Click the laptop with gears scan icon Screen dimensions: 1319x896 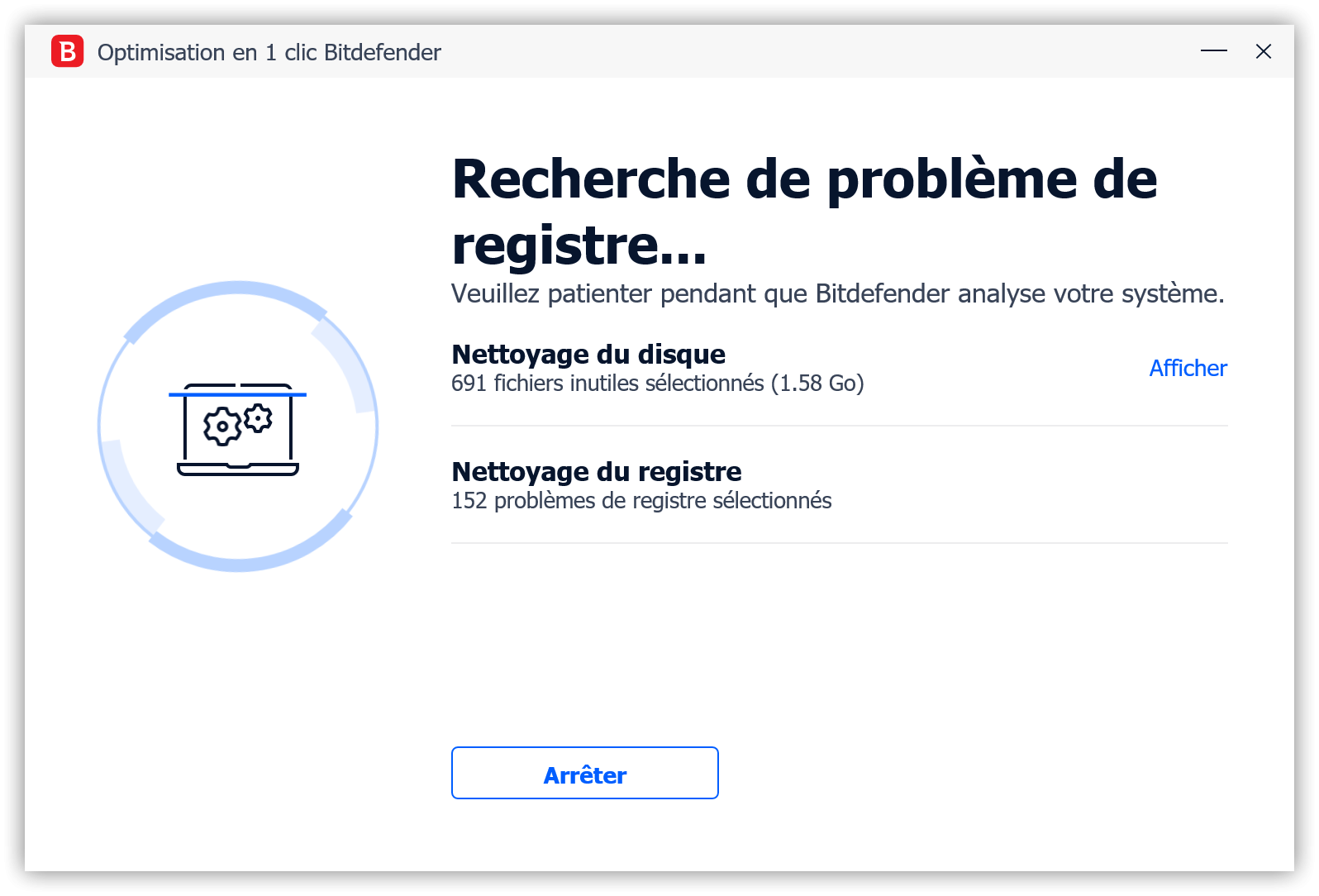(237, 430)
